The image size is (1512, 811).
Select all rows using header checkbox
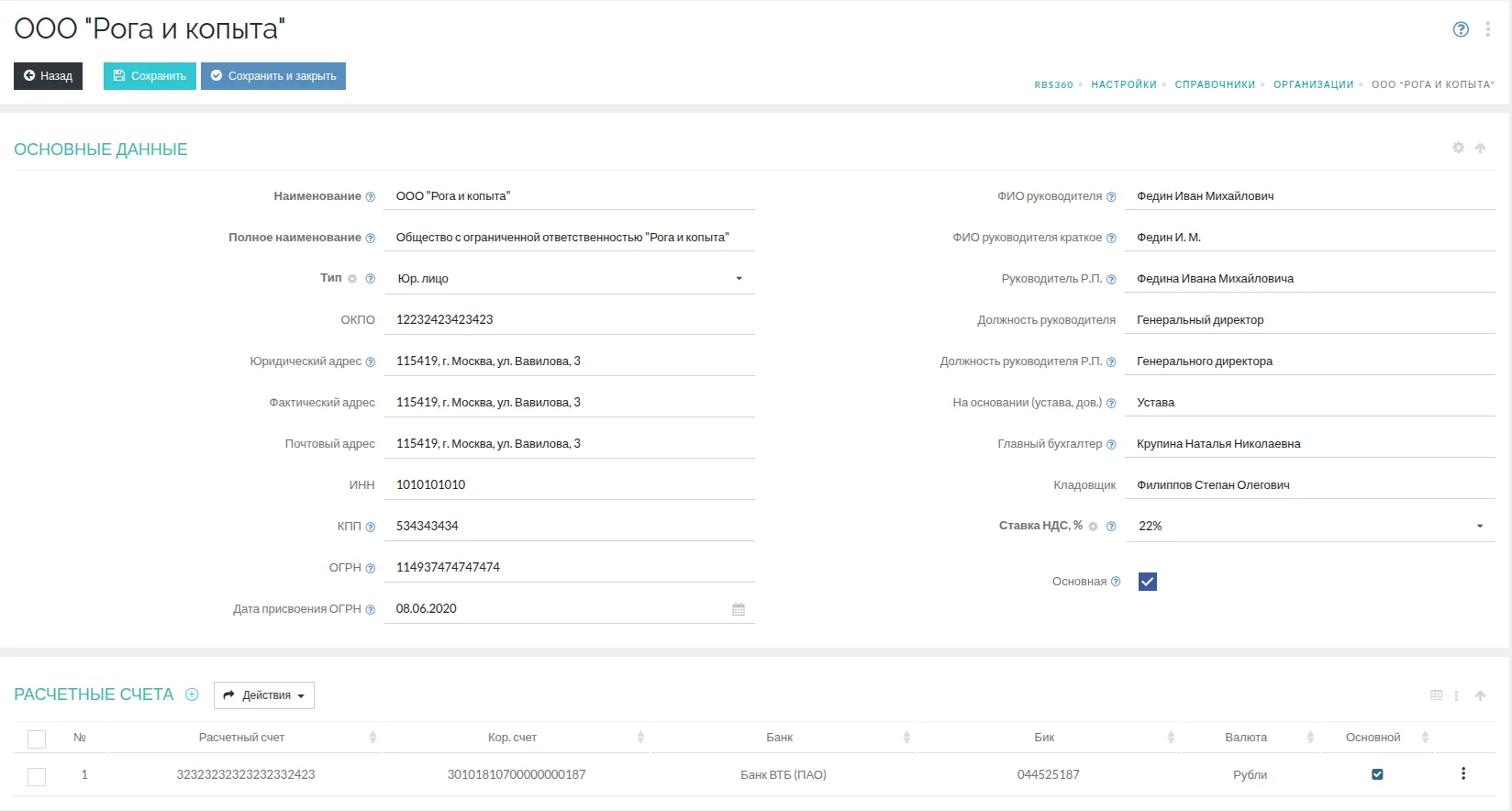[x=37, y=739]
